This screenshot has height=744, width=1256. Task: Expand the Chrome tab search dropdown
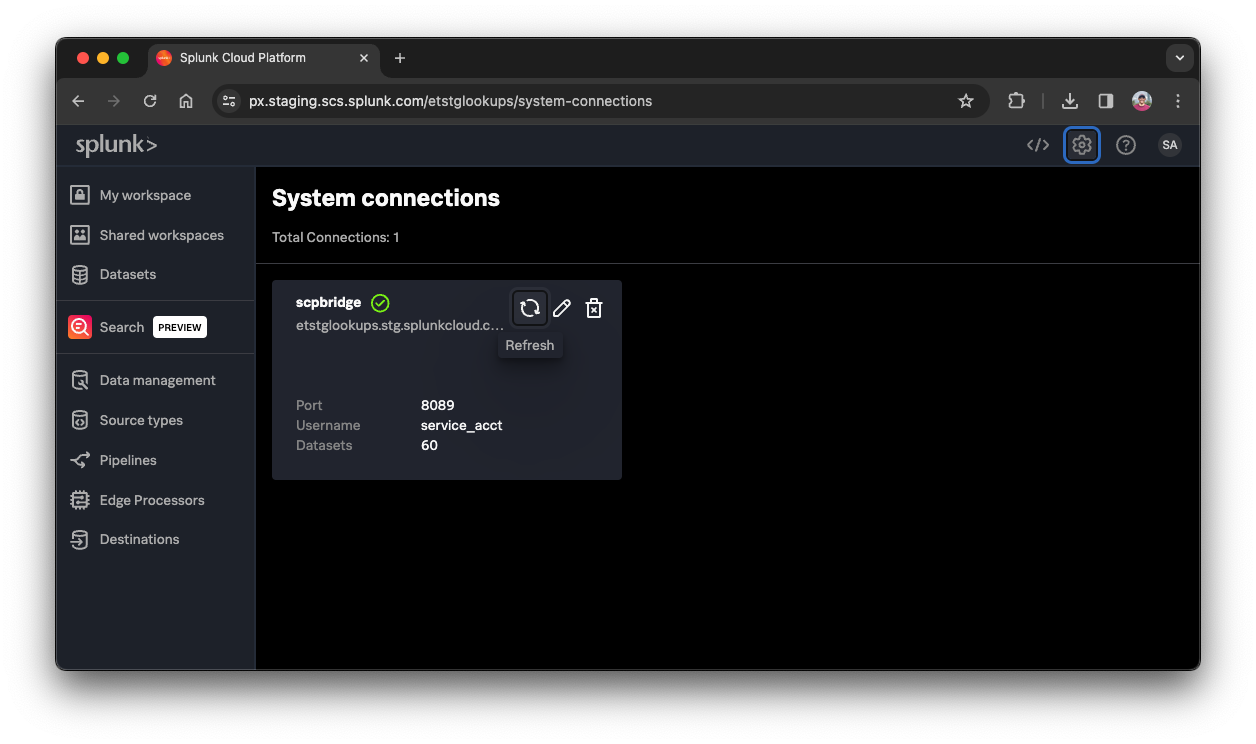1180,58
